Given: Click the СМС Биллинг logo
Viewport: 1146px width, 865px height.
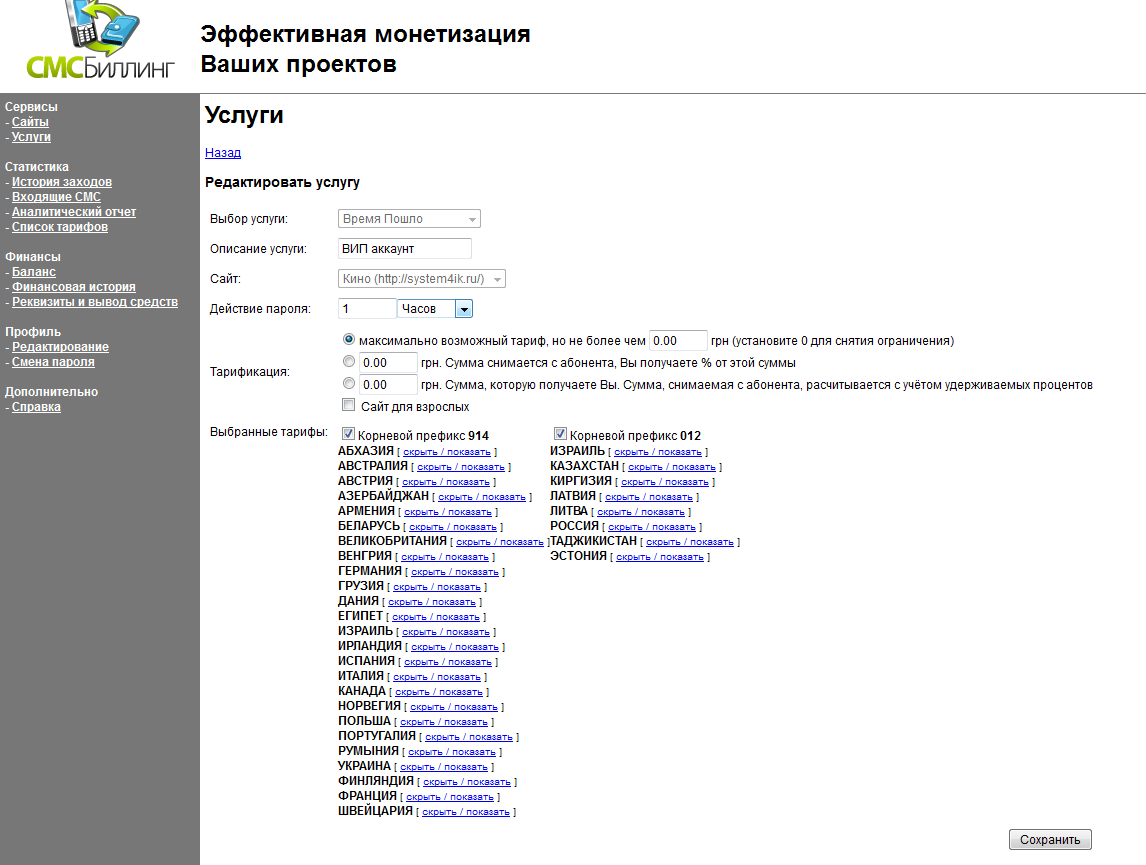Looking at the screenshot, I should click(100, 41).
